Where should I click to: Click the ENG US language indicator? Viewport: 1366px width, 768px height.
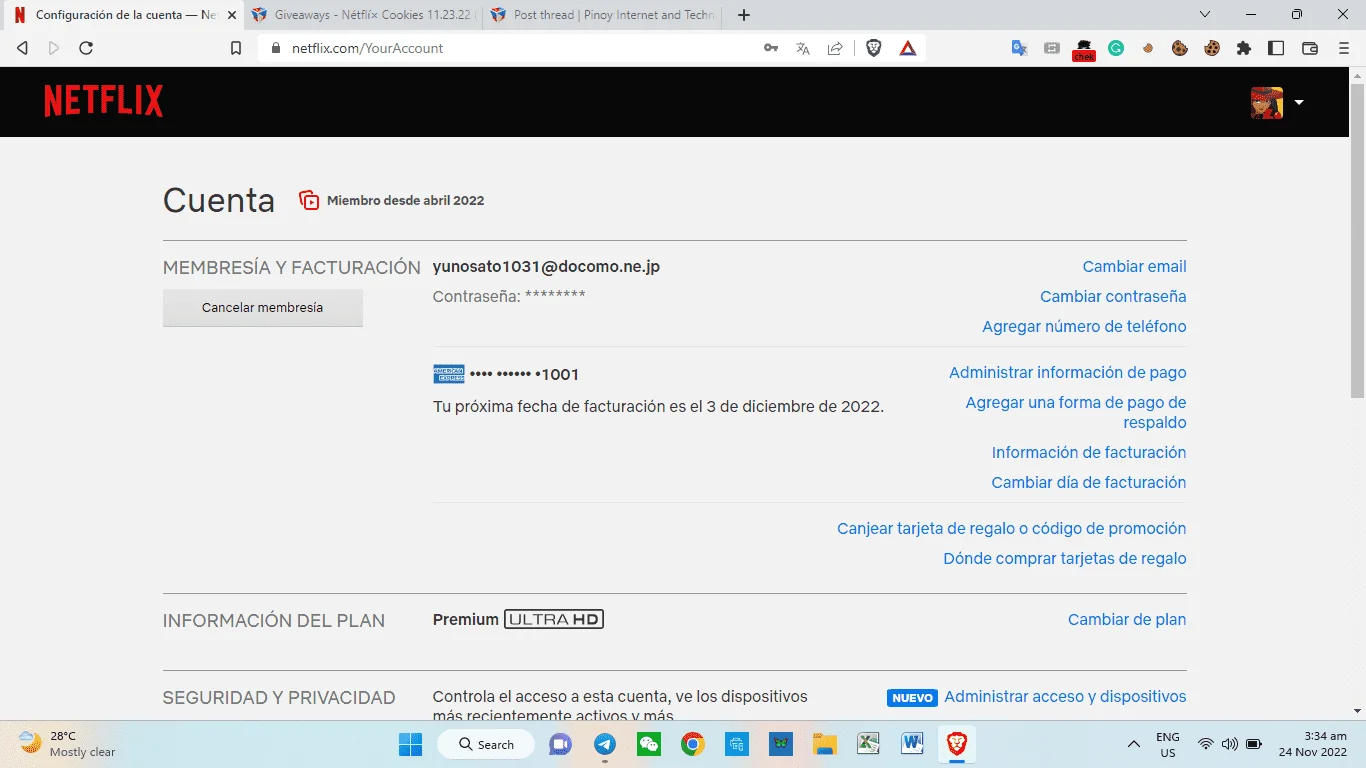pyautogui.click(x=1167, y=744)
